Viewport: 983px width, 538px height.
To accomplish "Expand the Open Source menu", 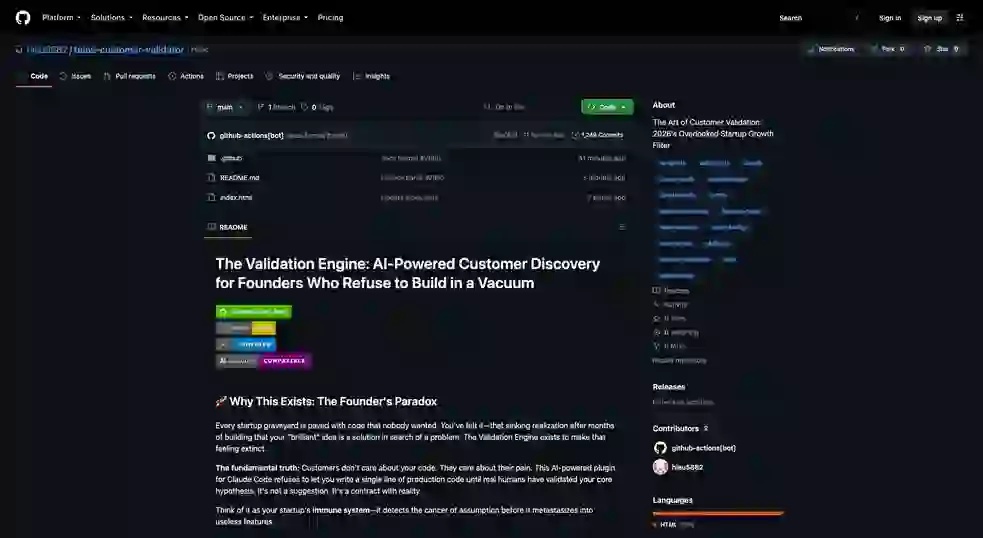I will [x=225, y=18].
